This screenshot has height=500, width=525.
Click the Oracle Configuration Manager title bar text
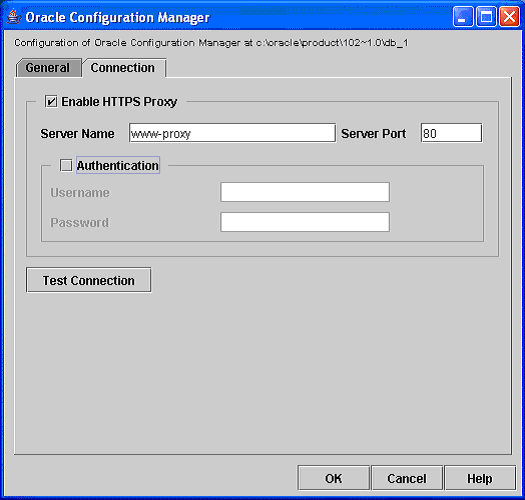[x=118, y=17]
